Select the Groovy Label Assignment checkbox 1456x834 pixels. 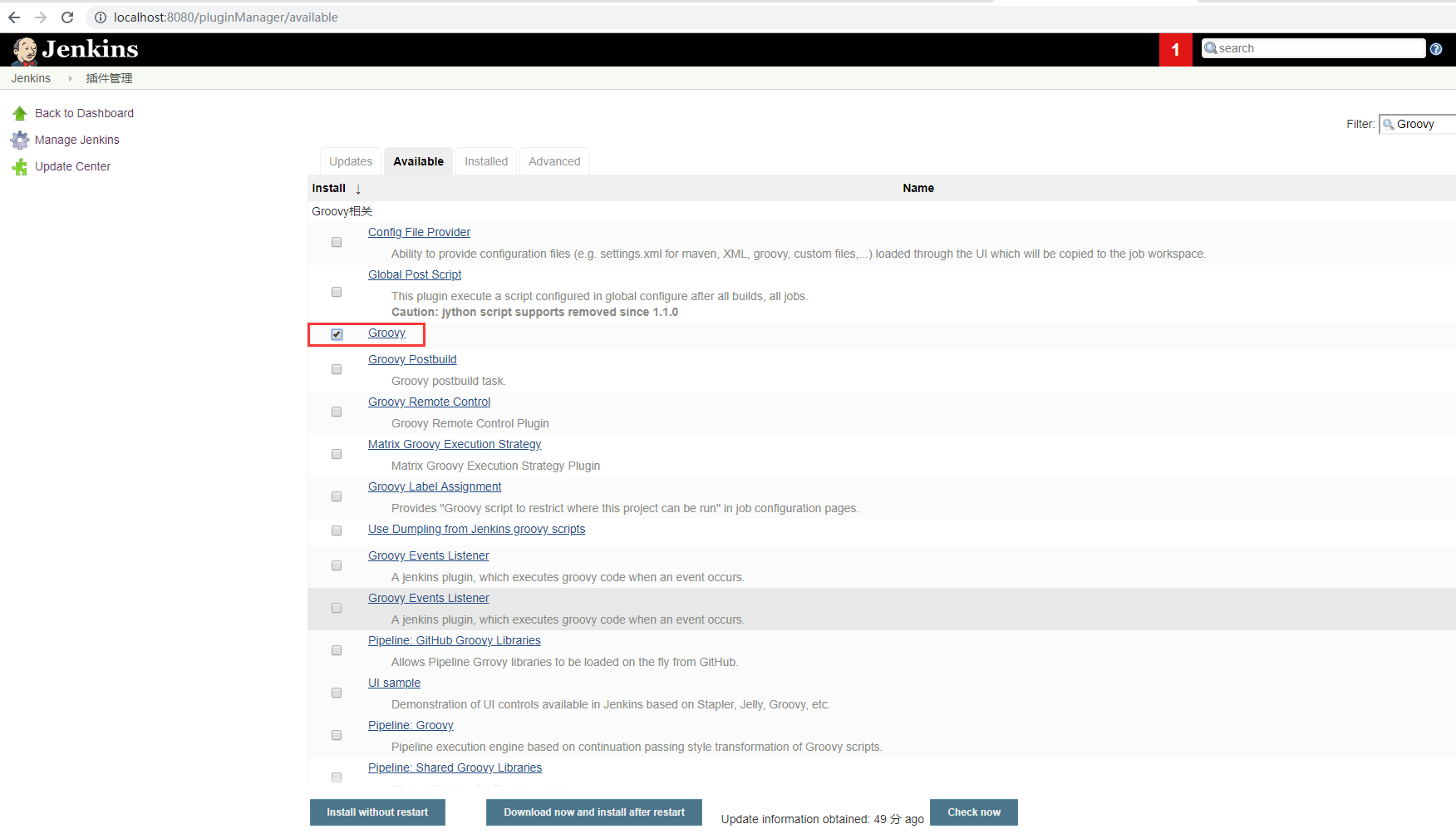coord(337,496)
